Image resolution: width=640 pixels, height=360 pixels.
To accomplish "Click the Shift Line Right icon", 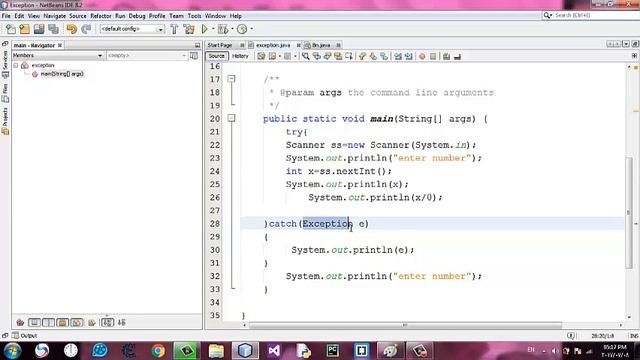I will pos(409,56).
